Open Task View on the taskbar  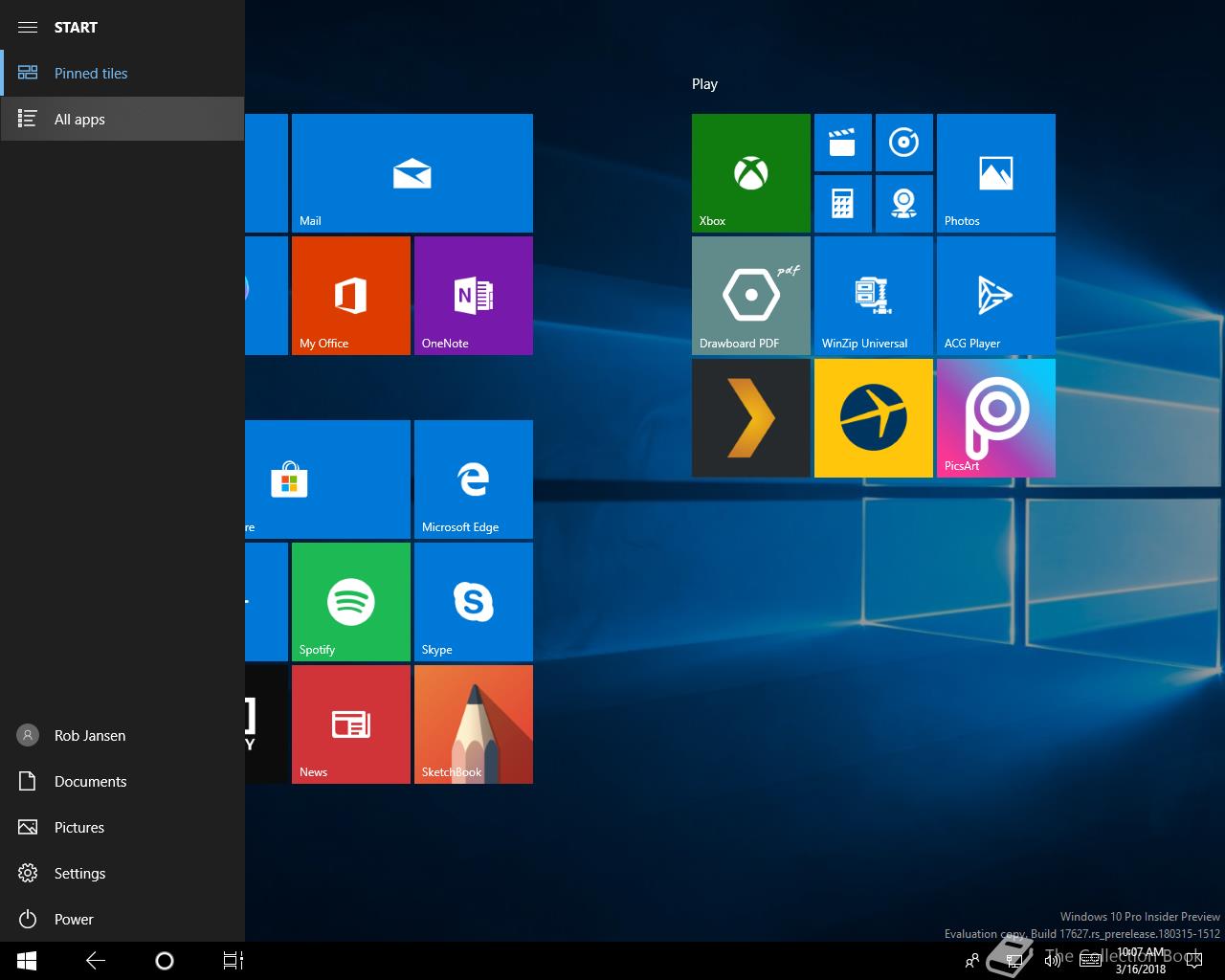[234, 961]
